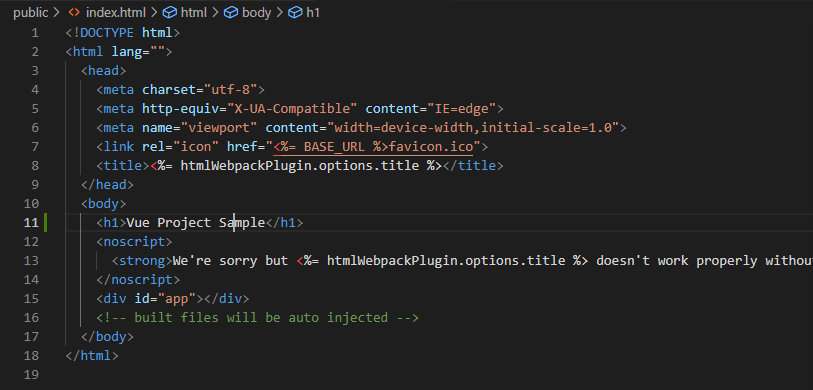Select the 'public' breadcrumb folder
The width and height of the screenshot is (813, 390).
click(x=31, y=12)
